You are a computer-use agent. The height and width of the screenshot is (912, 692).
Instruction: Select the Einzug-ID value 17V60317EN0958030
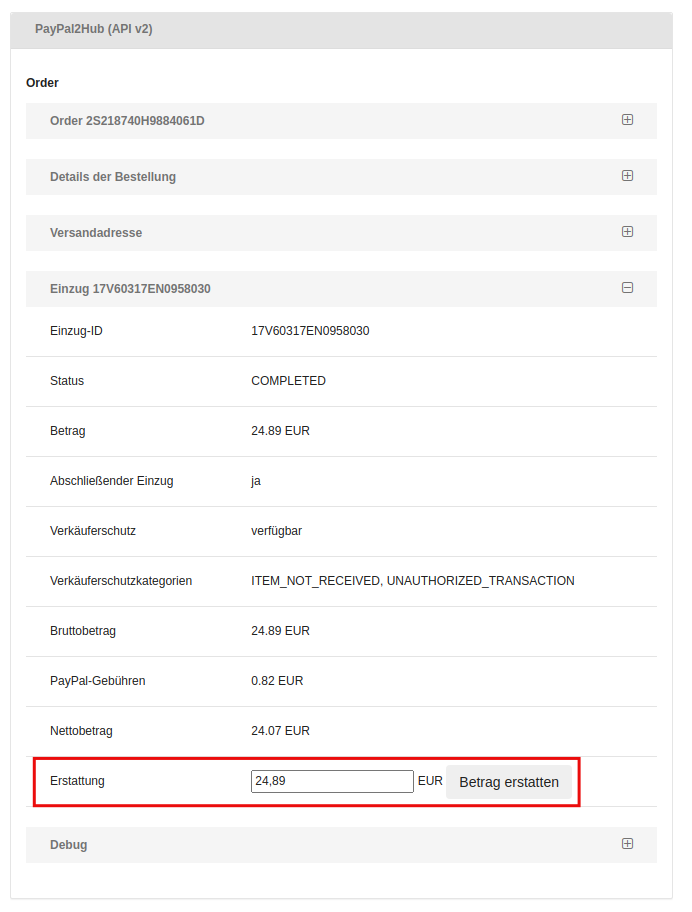tap(310, 331)
